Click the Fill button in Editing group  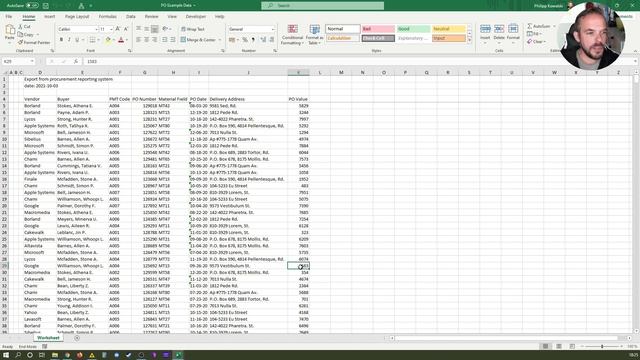[x=533, y=34]
